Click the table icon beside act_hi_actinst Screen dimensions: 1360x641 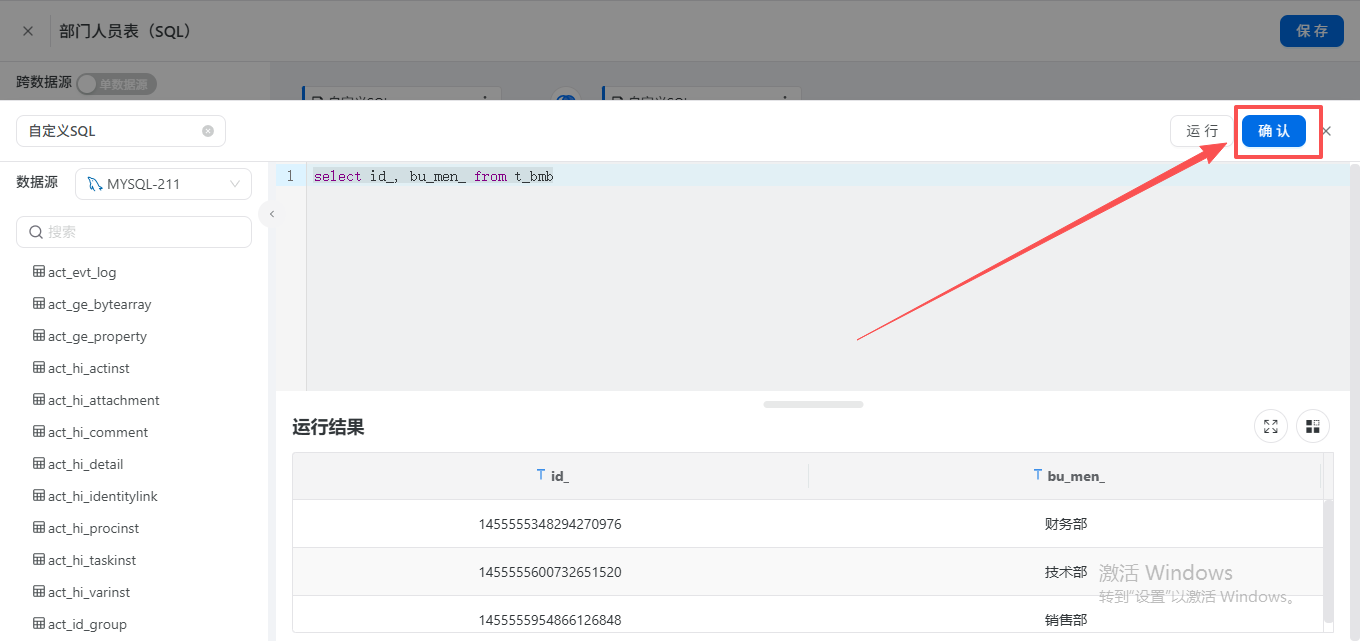pyautogui.click(x=39, y=368)
